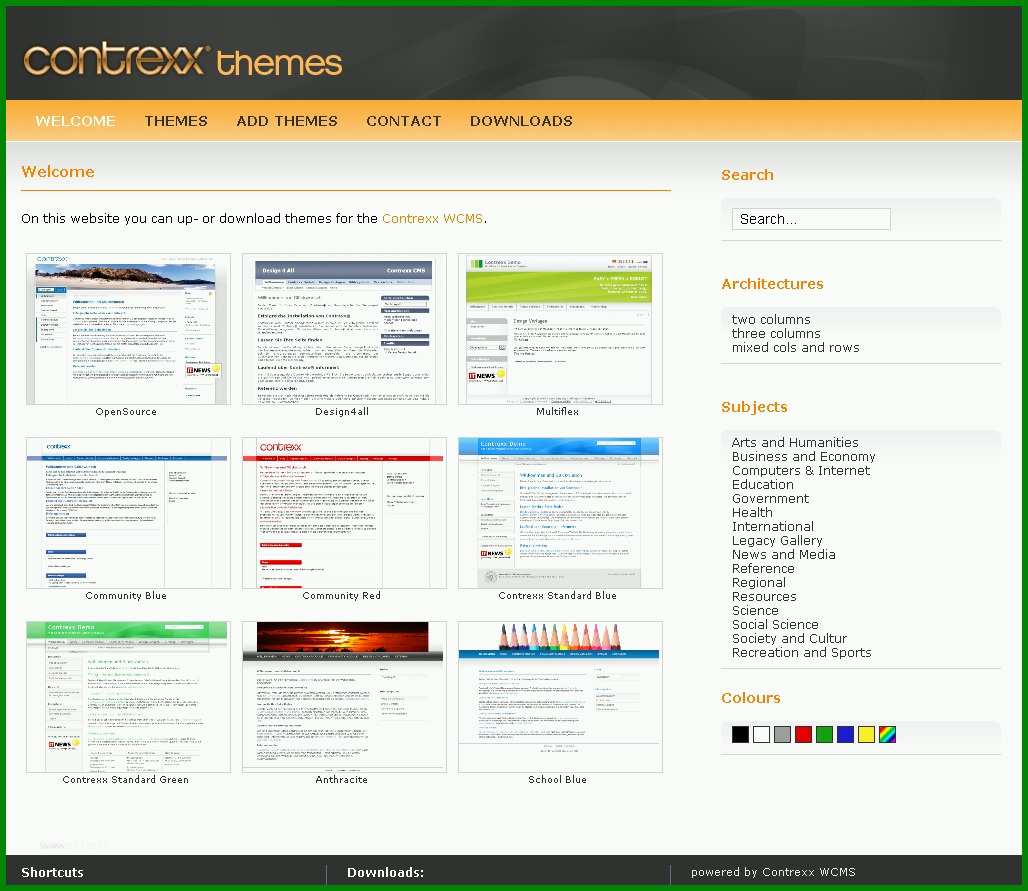
Task: Open the Welcome menu item
Action: pyautogui.click(x=75, y=121)
